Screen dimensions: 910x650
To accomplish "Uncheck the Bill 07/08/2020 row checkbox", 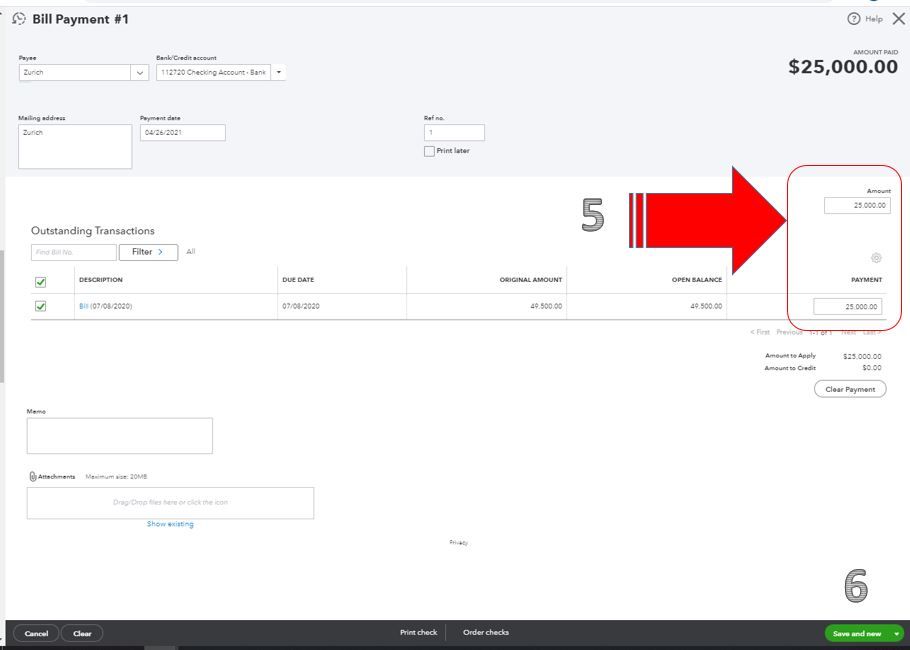I will [41, 306].
